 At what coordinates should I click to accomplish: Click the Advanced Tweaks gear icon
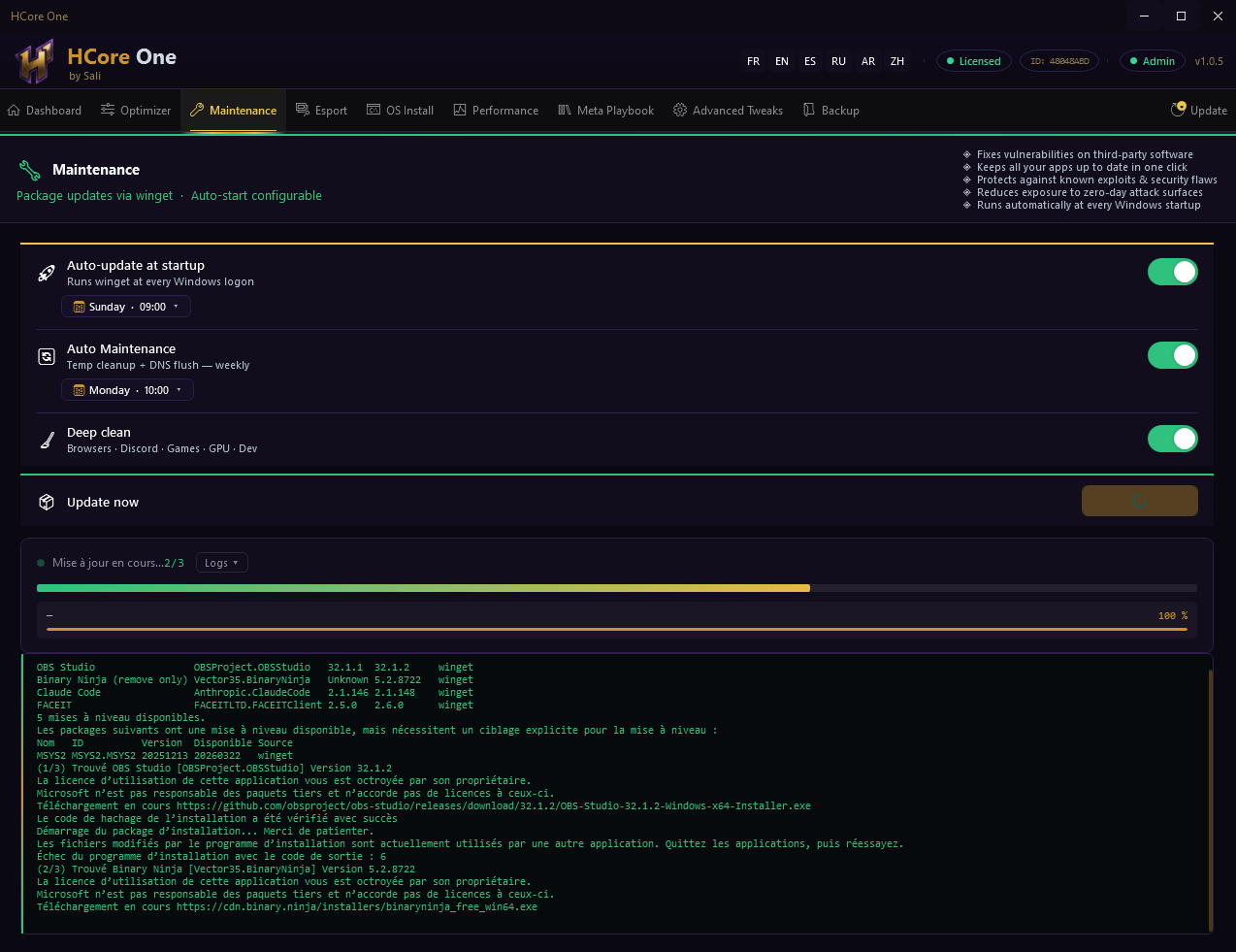click(x=680, y=110)
